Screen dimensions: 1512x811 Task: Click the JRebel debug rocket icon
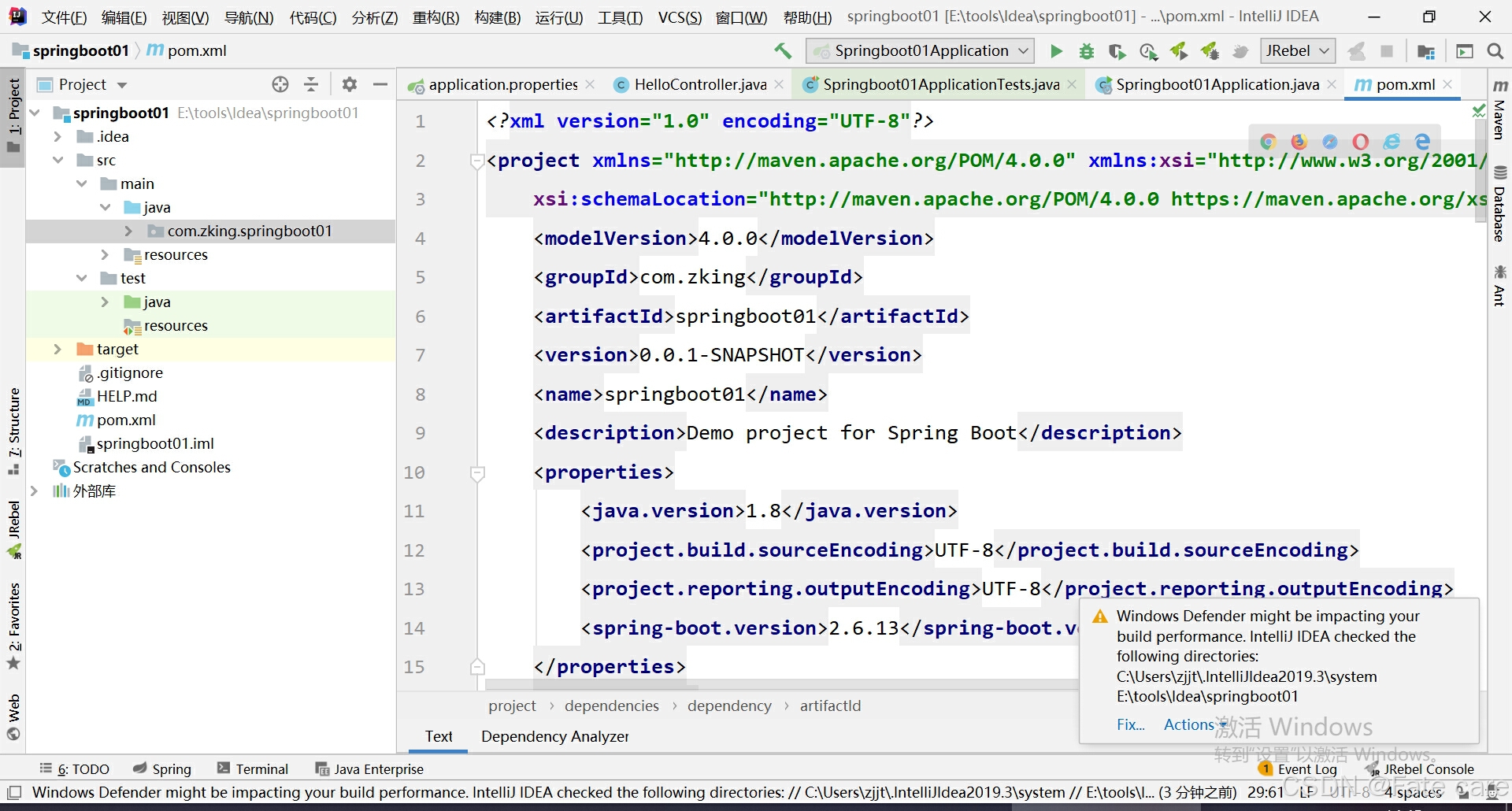pos(1210,51)
